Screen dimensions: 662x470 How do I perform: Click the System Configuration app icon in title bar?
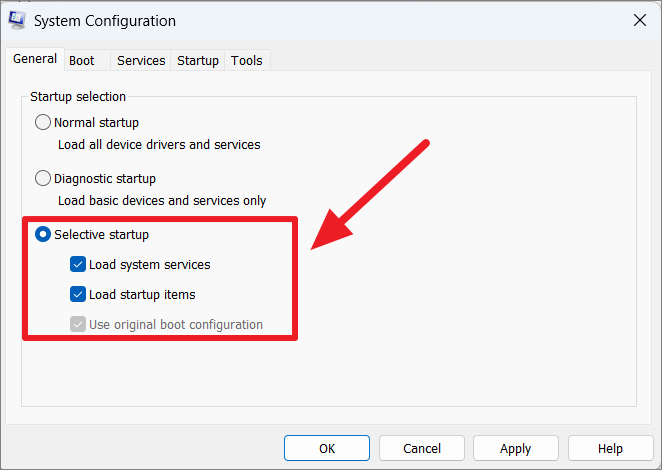point(17,20)
